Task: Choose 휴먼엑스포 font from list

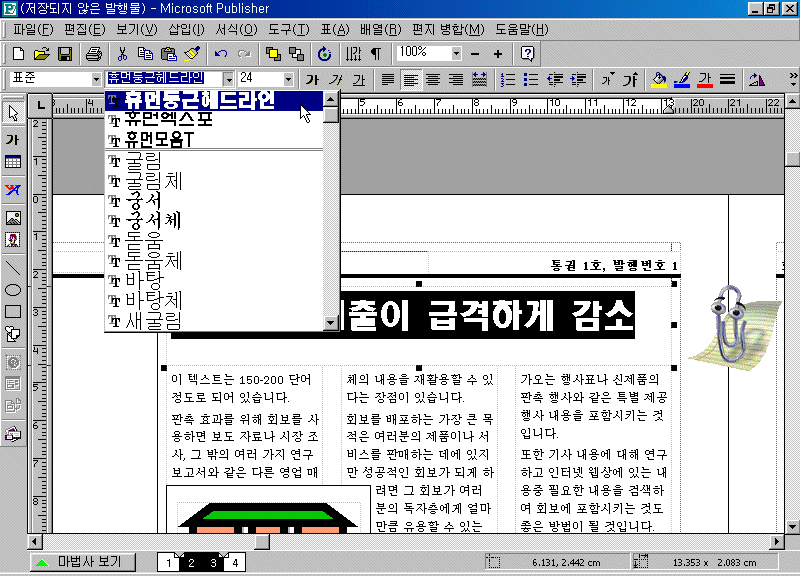Action: coord(214,120)
